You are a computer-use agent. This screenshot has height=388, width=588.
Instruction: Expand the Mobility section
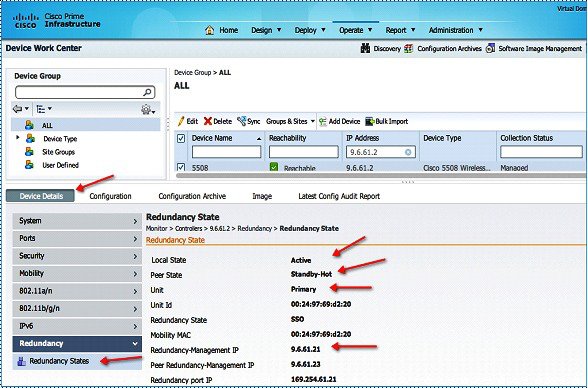click(77, 274)
